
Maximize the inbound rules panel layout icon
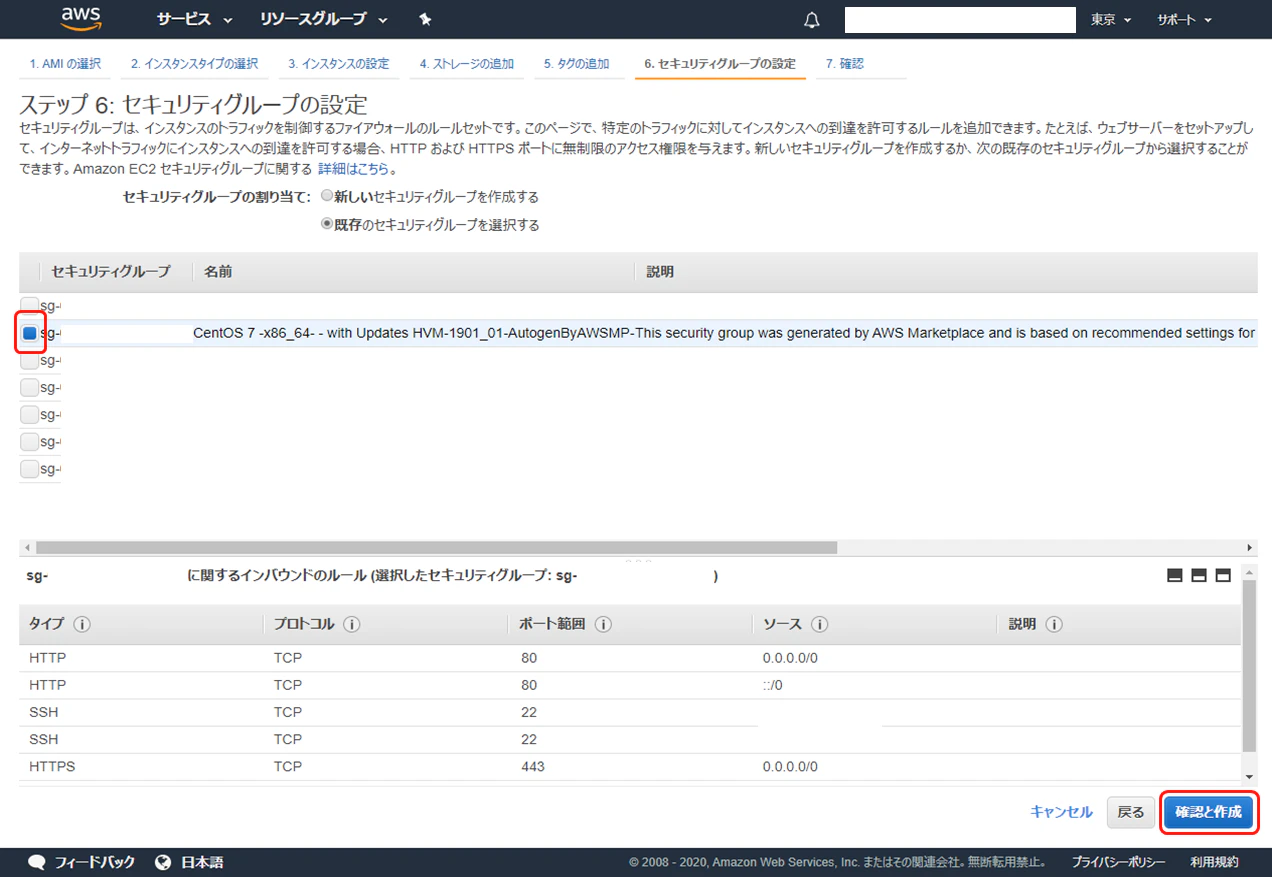[1223, 576]
